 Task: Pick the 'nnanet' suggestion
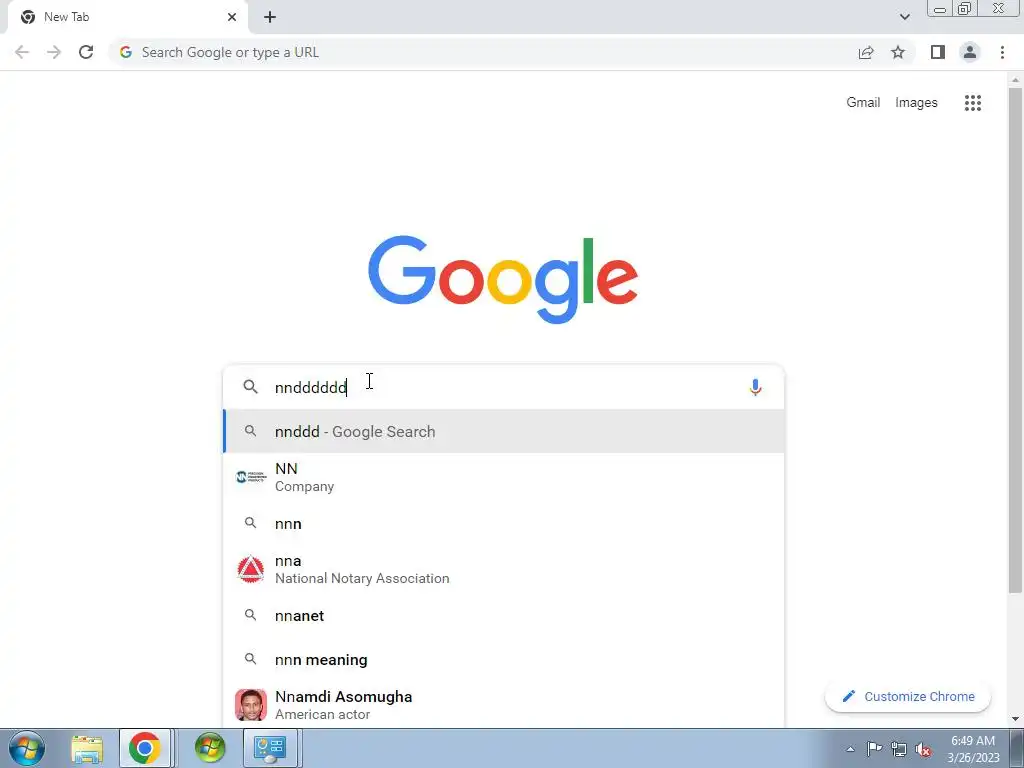tap(504, 616)
